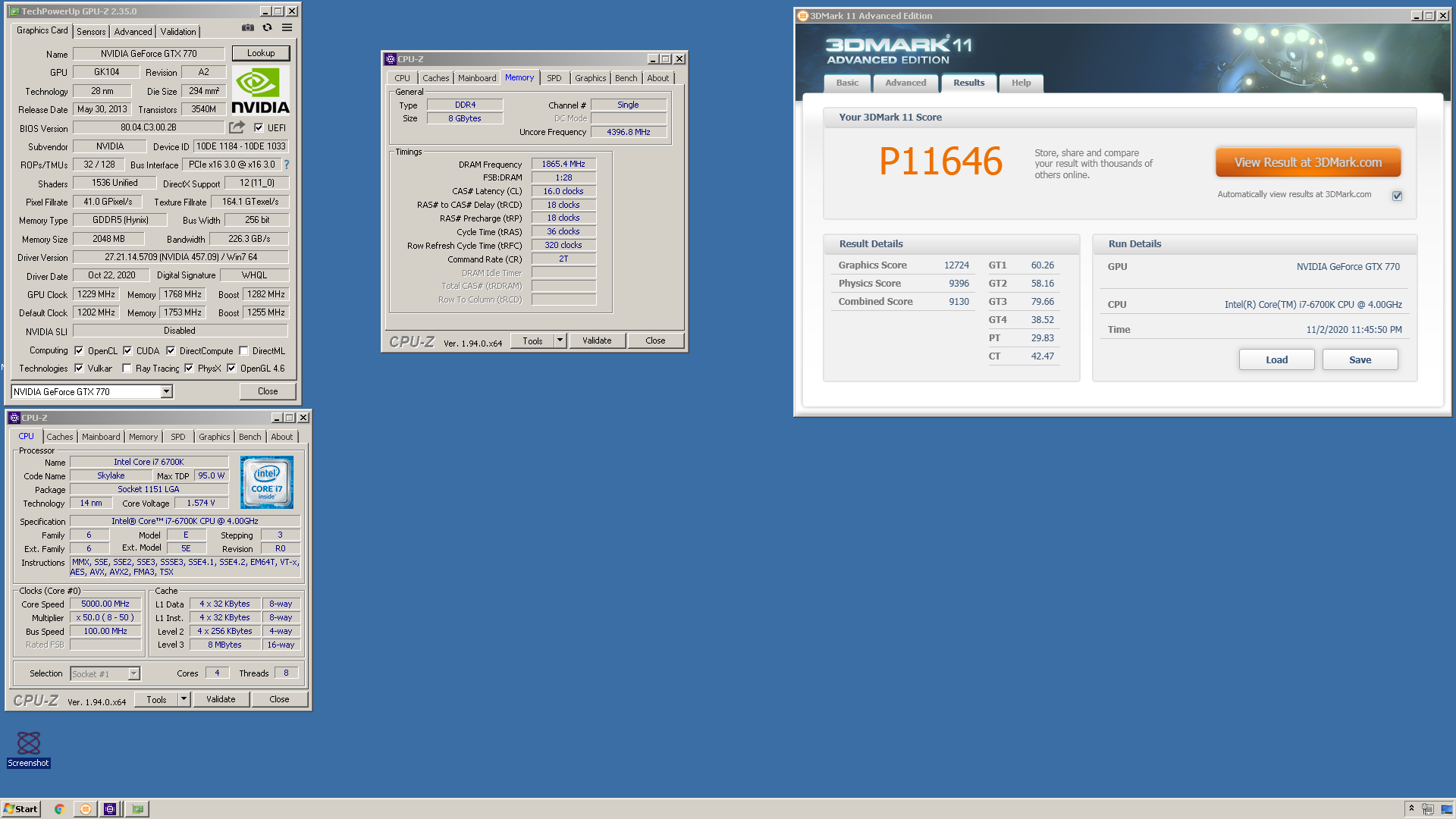The width and height of the screenshot is (1456, 819).
Task: Open Caches tab in CPU-Z Memory window
Action: (435, 78)
